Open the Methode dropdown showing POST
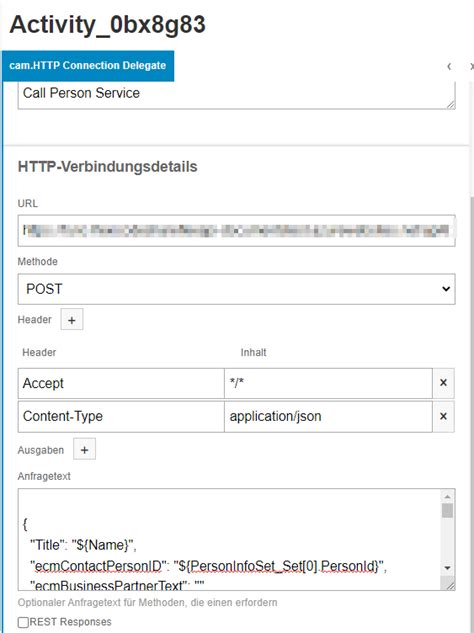The height and width of the screenshot is (633, 474). pos(237,289)
